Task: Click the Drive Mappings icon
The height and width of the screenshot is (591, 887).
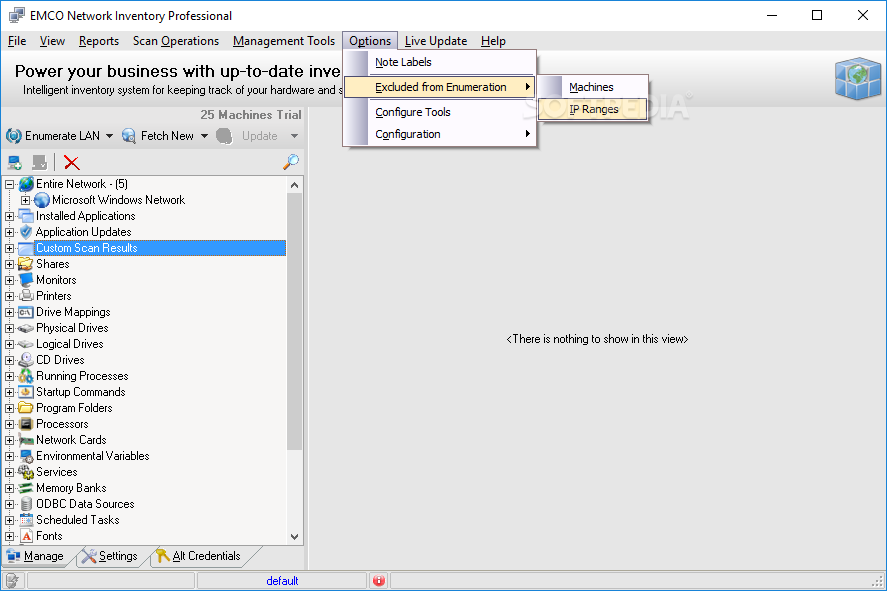Action: tap(26, 312)
